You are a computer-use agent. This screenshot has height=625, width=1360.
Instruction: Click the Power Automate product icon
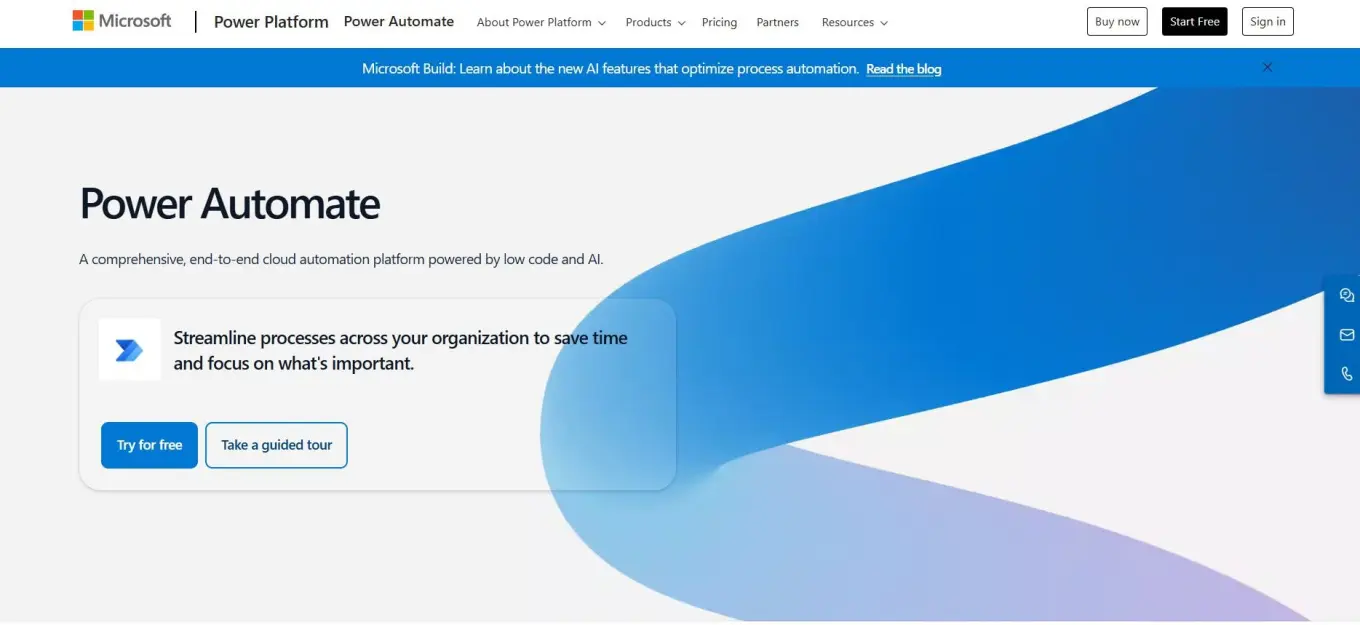(x=130, y=350)
